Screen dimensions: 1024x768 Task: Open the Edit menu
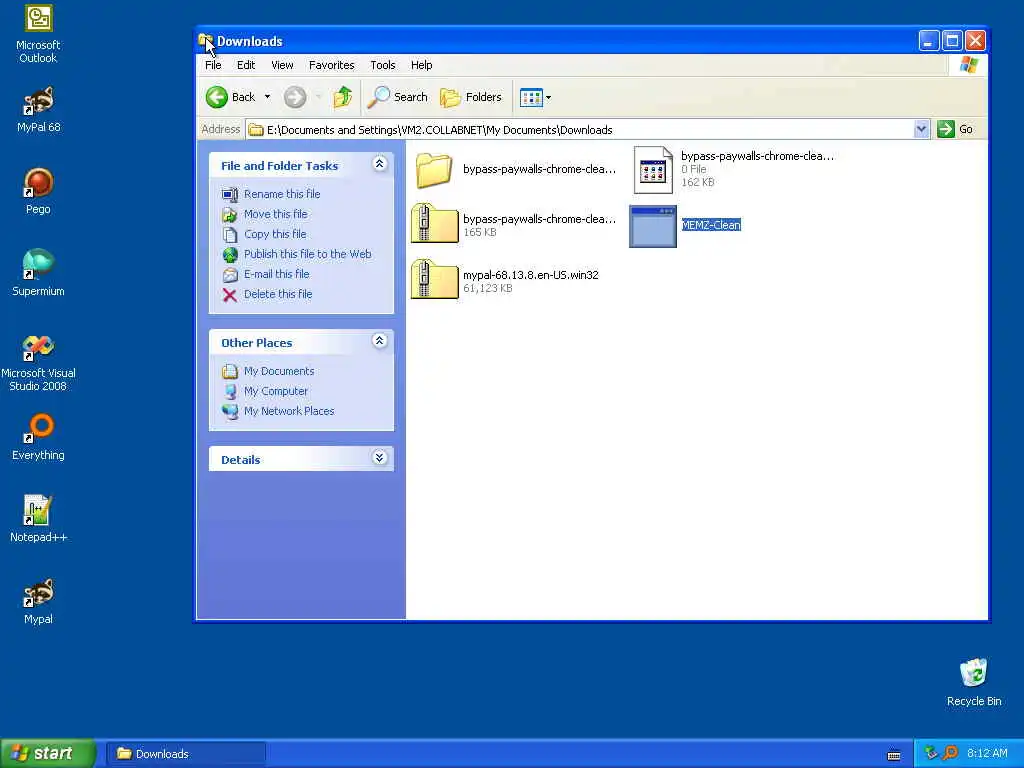(x=246, y=65)
